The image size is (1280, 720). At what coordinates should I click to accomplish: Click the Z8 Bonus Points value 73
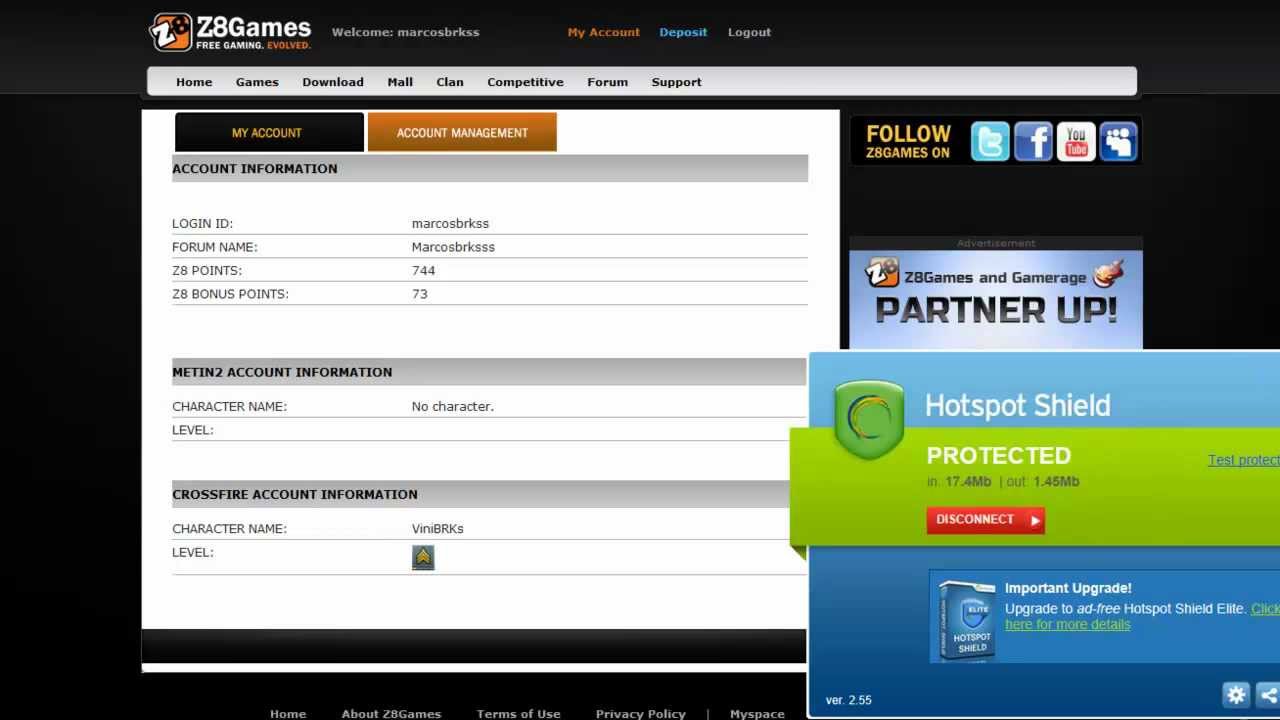419,294
